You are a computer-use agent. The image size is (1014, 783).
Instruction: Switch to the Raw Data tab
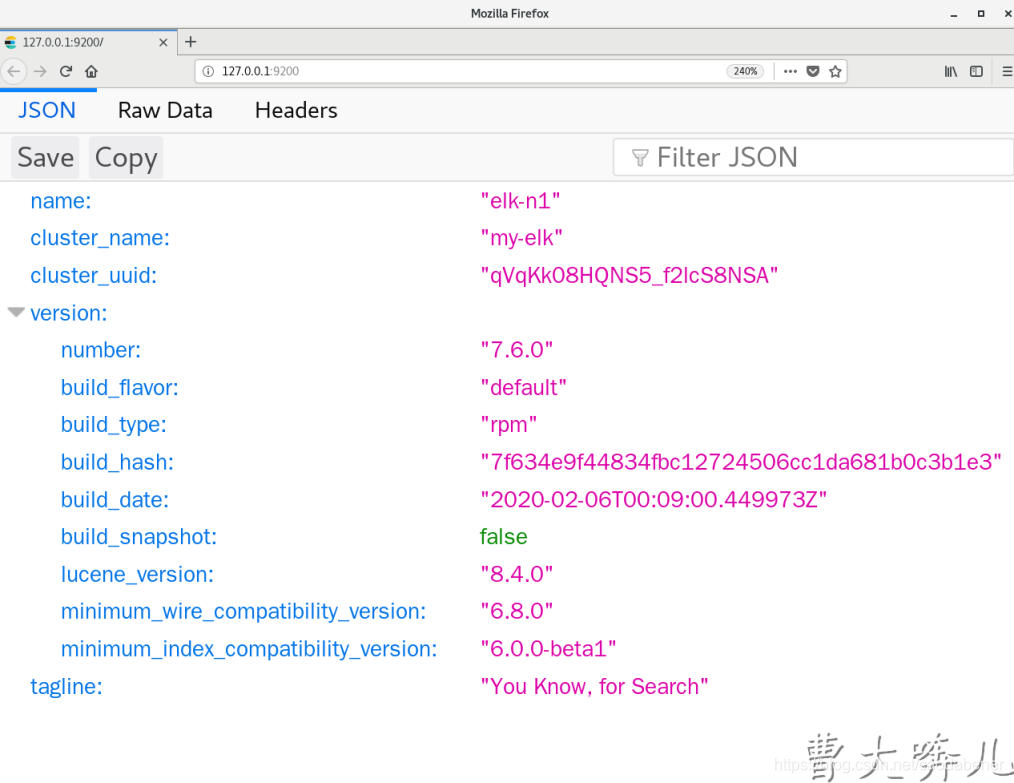pyautogui.click(x=165, y=110)
